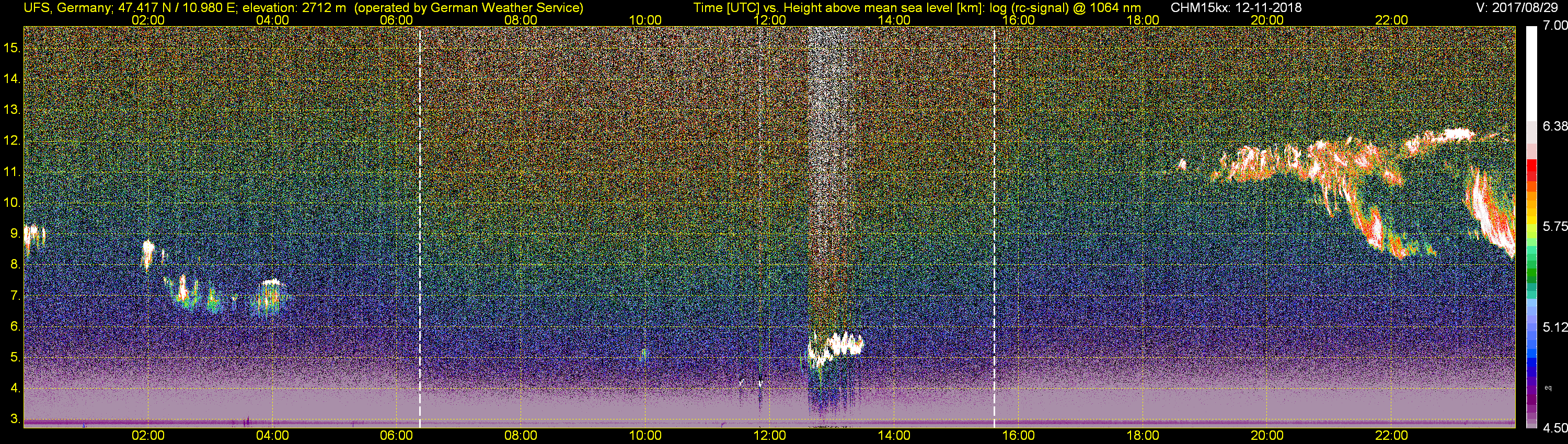Screen dimensions: 1568x444
Task: Click the bottom axis '22:00' time label
Action: pos(1391,436)
